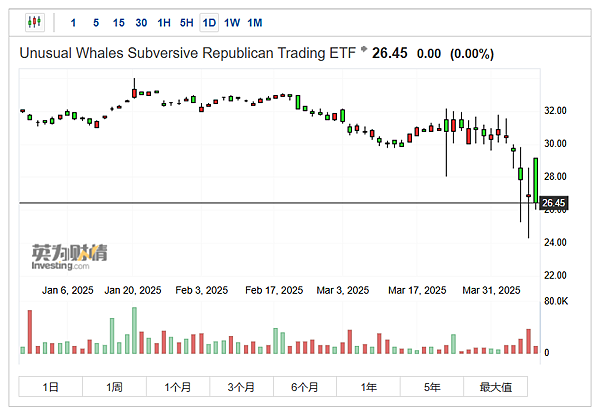
Task: Switch to the 1W weekly interval
Action: click(232, 23)
